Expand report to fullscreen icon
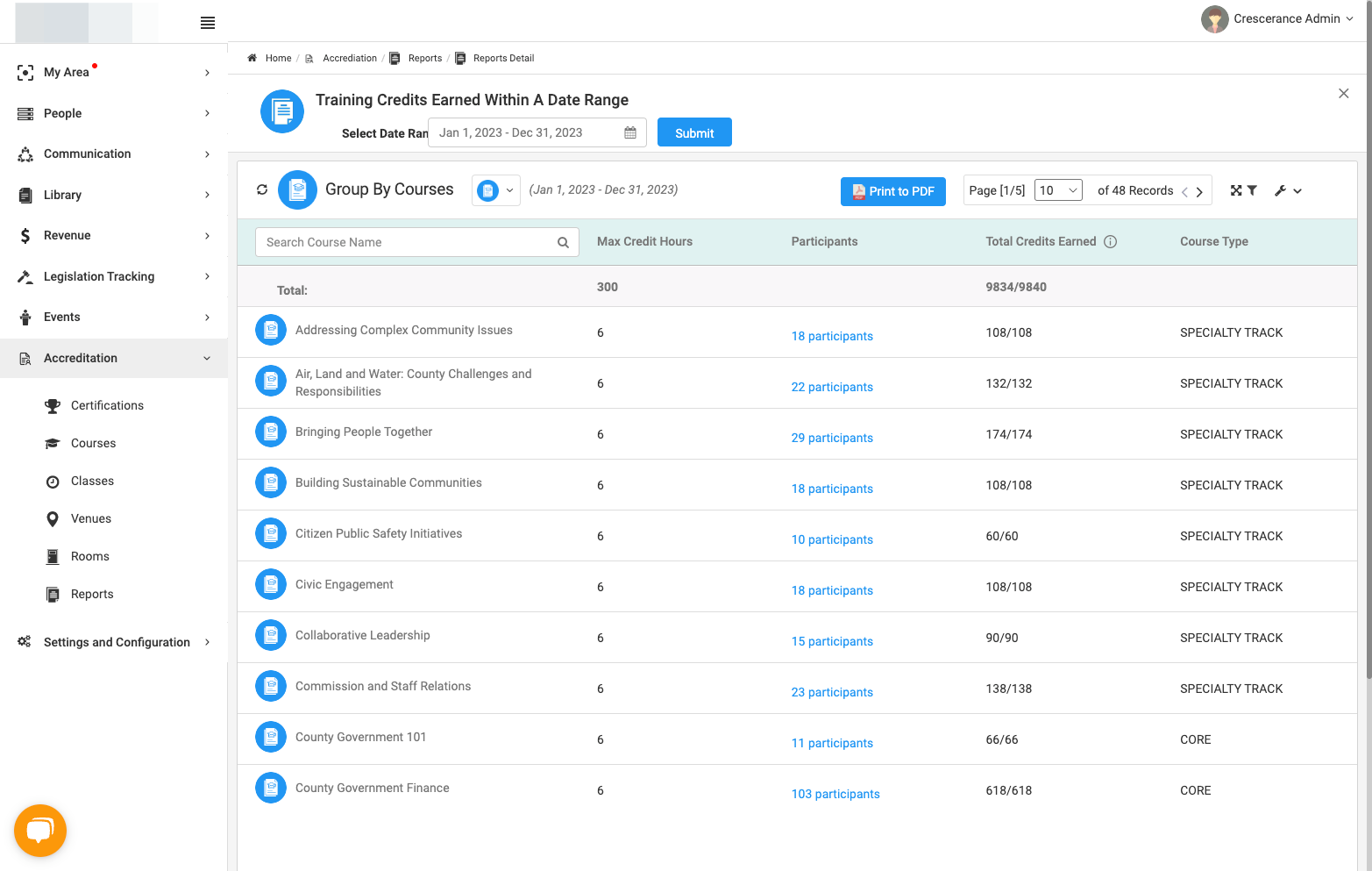Image resolution: width=1372 pixels, height=871 pixels. point(1236,190)
